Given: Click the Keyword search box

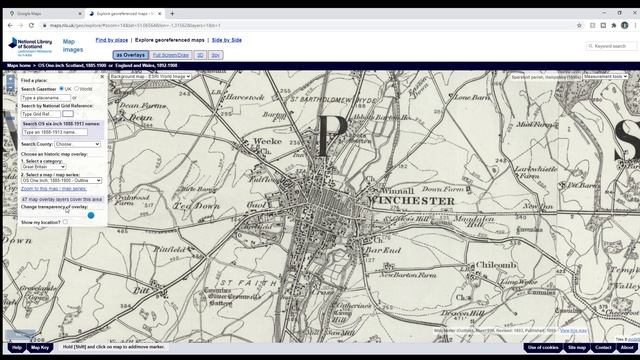Looking at the screenshot, I should pos(611,46).
